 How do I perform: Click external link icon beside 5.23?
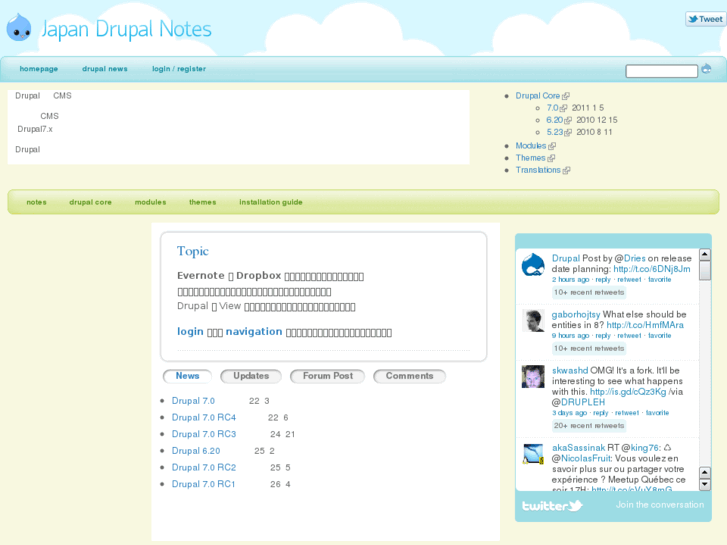point(568,132)
